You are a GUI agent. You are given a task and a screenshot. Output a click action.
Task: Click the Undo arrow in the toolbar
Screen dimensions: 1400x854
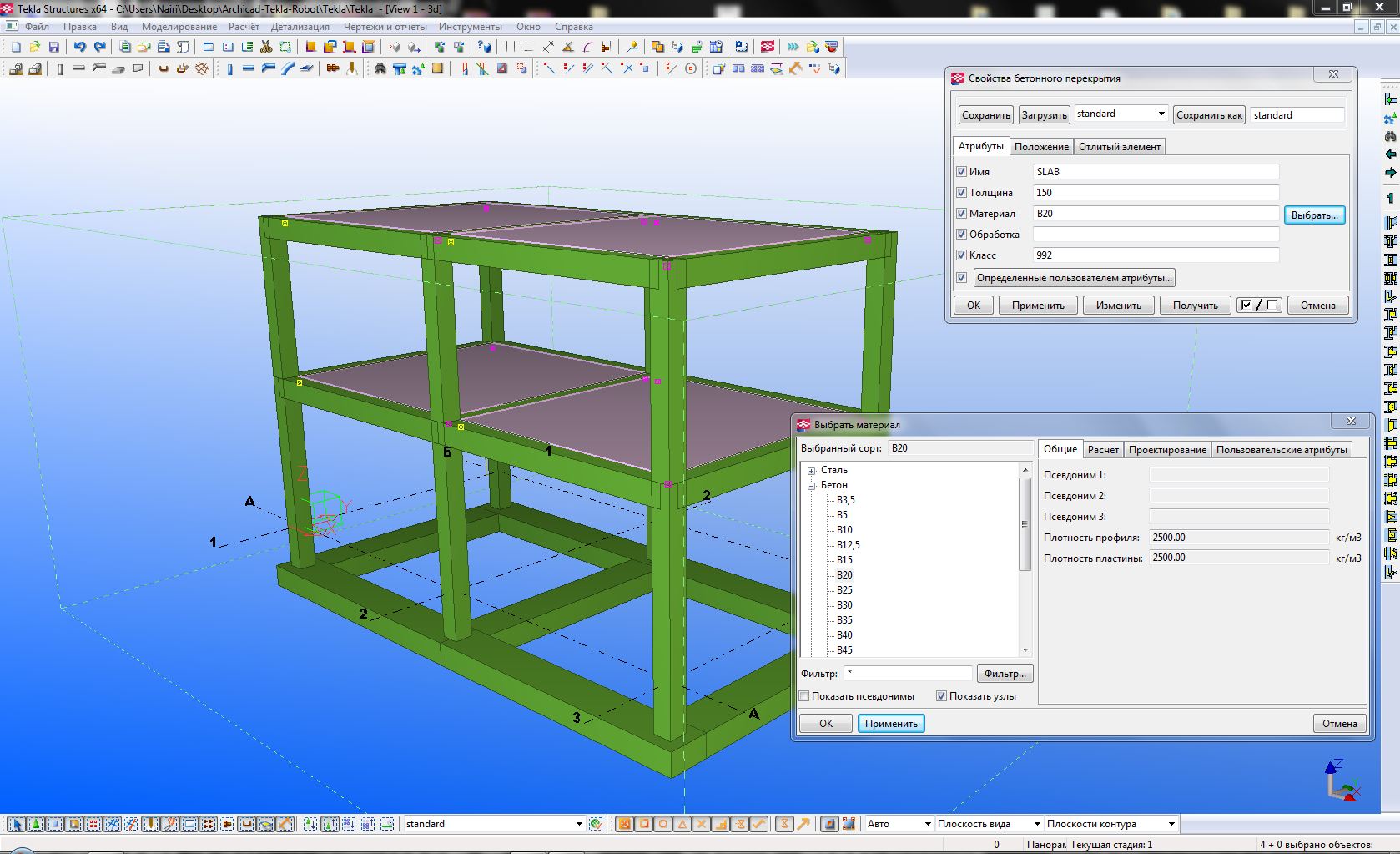point(79,48)
